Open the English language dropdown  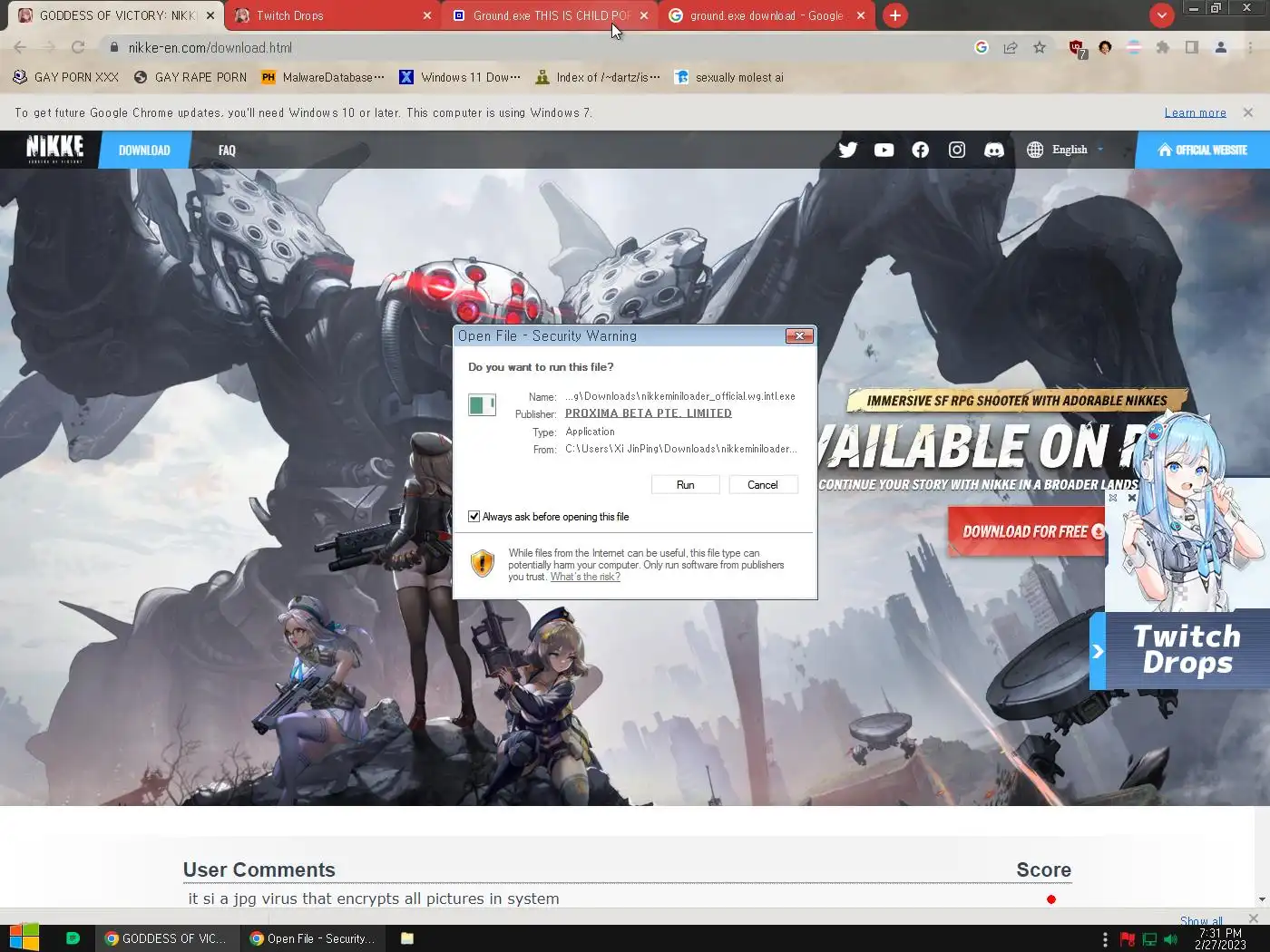1066,150
